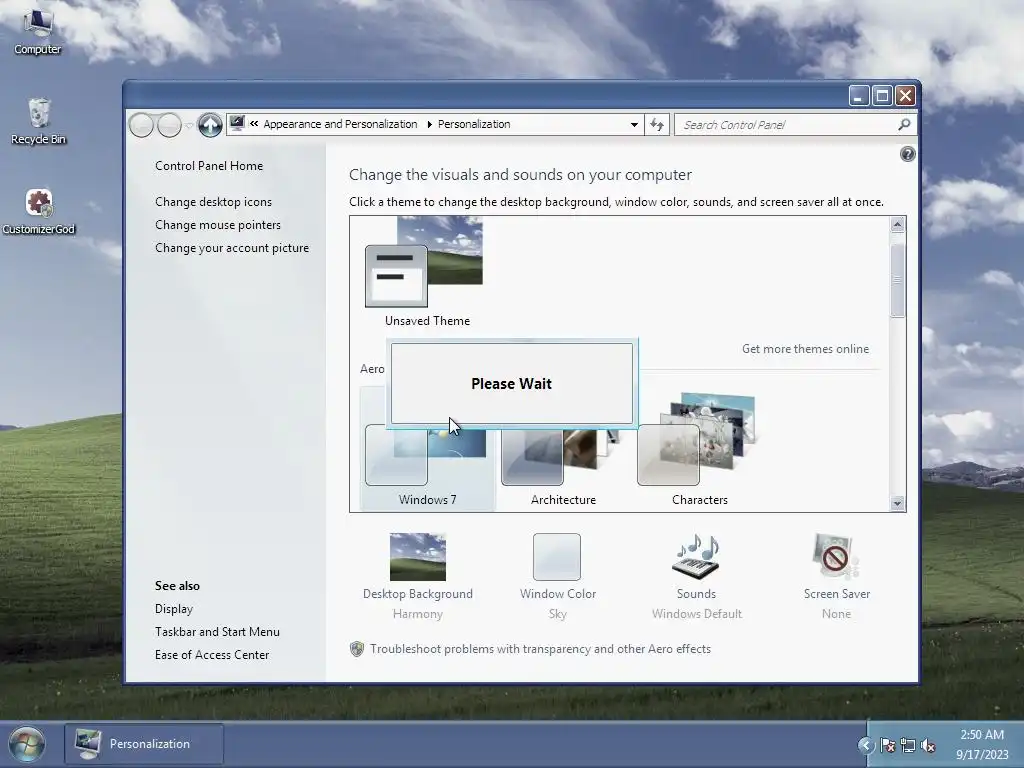This screenshot has height=768, width=1024.
Task: Open the clock showing 2:50 AM
Action: coord(982,744)
